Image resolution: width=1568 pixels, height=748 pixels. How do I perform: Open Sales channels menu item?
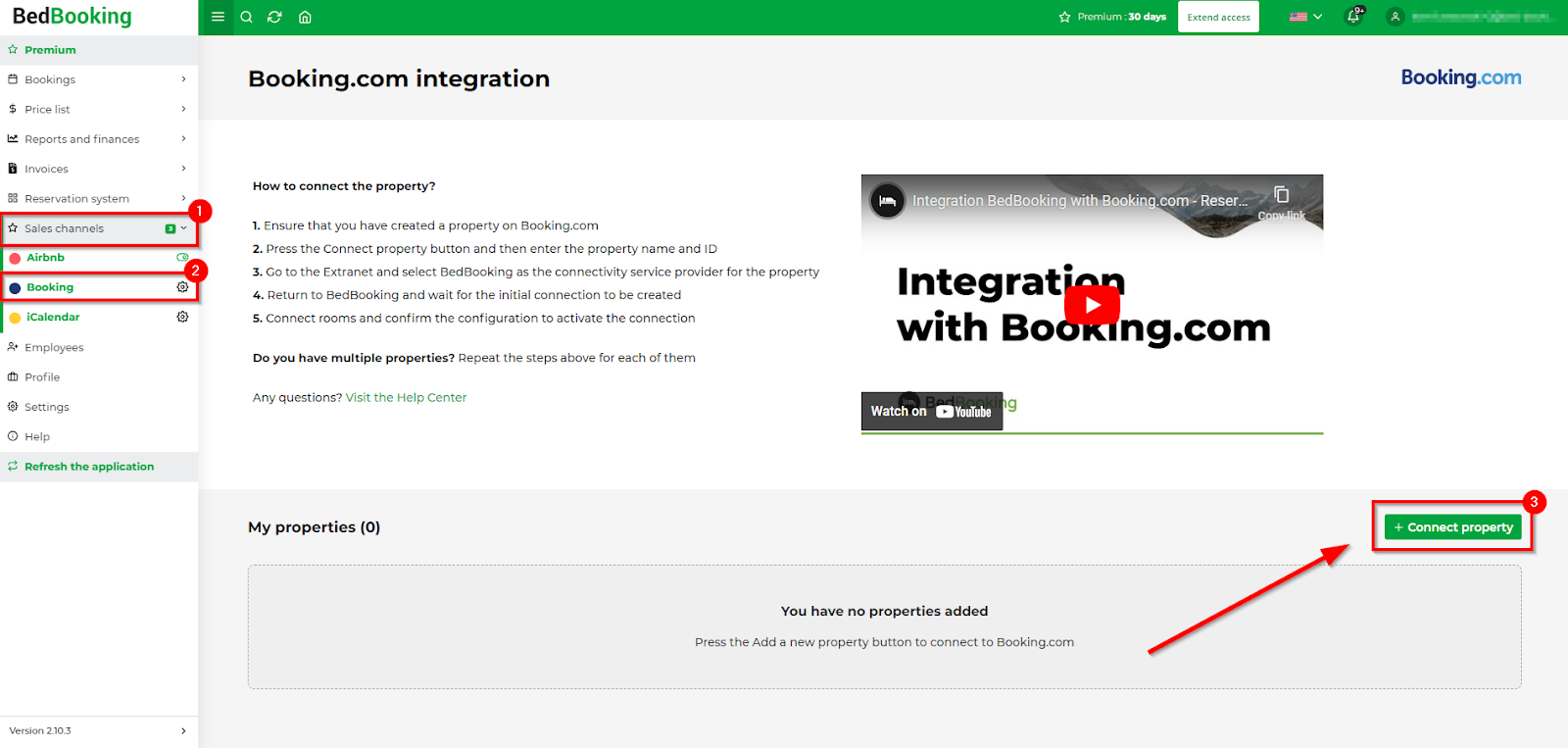pyautogui.click(x=99, y=228)
